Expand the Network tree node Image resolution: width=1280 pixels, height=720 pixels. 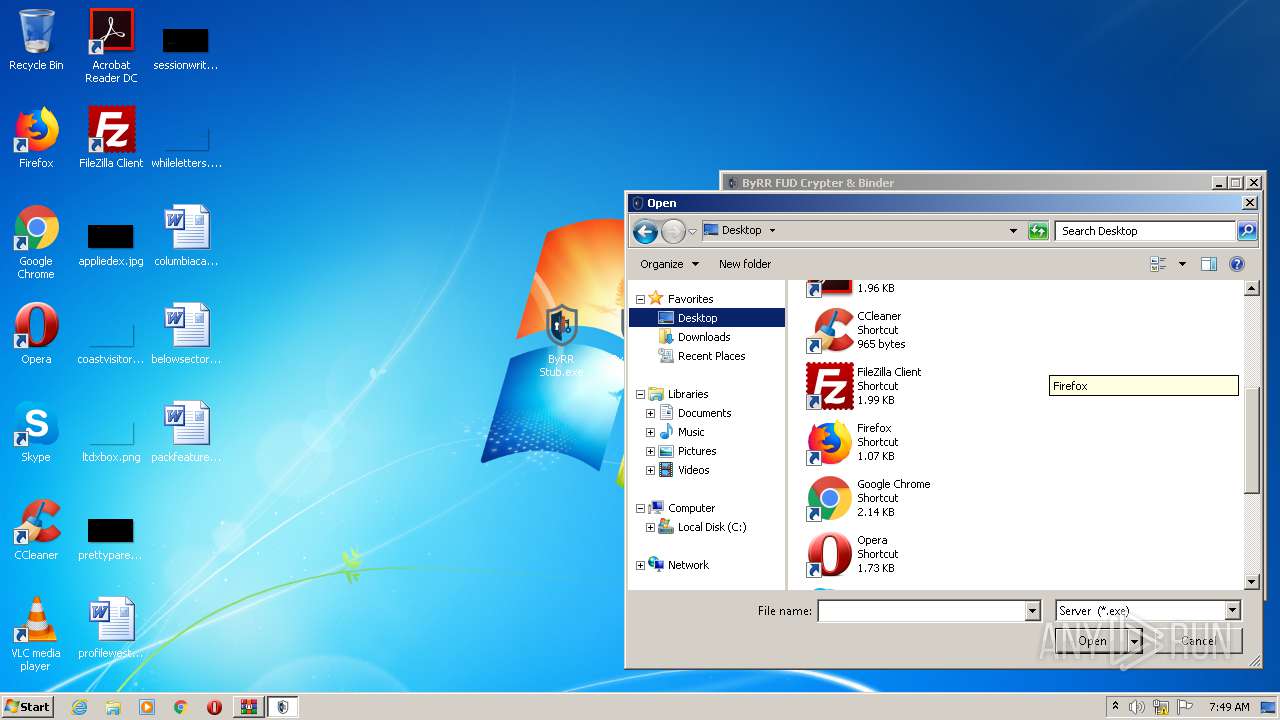(x=641, y=565)
